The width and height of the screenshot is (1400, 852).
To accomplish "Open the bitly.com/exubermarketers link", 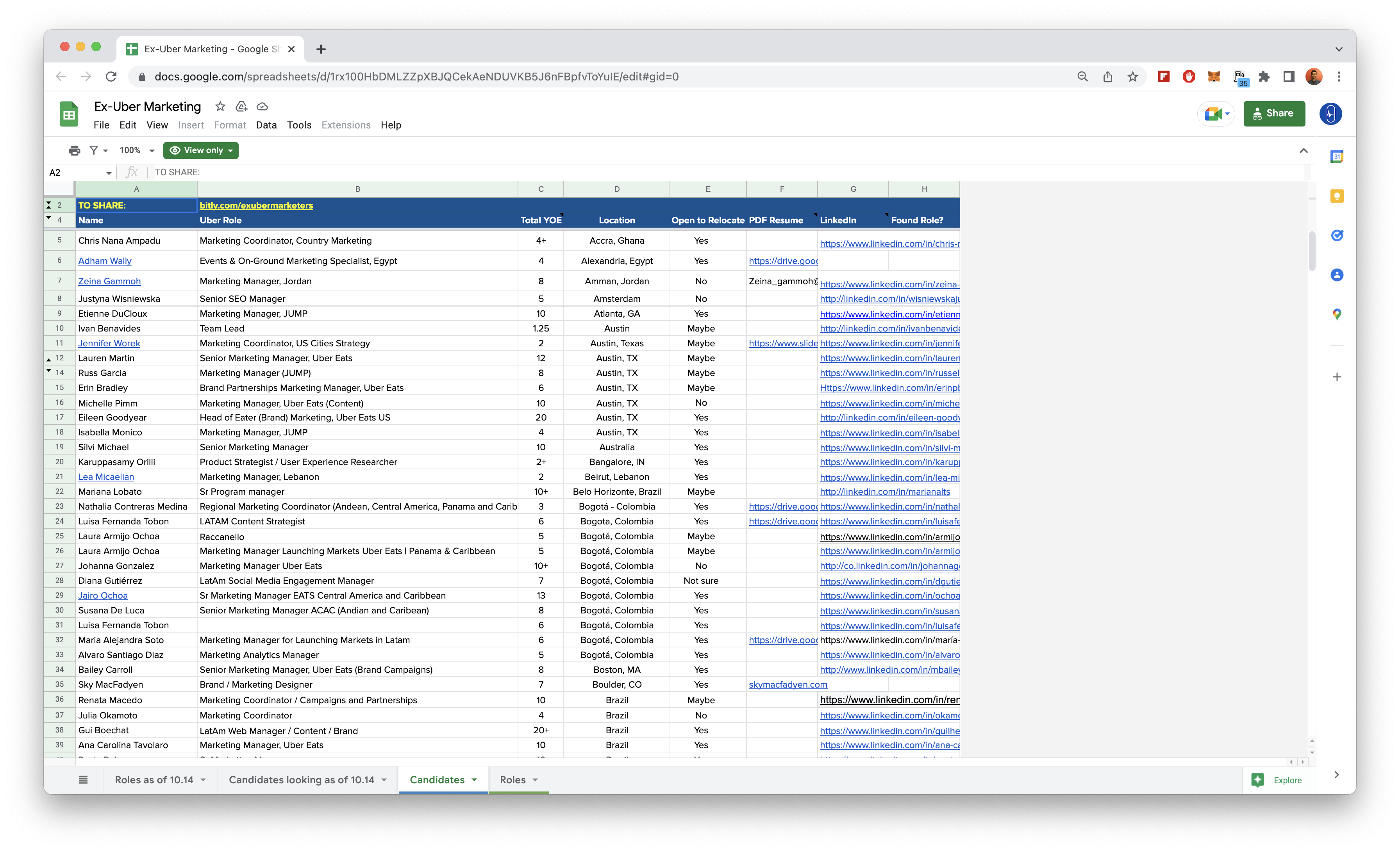I will [256, 206].
